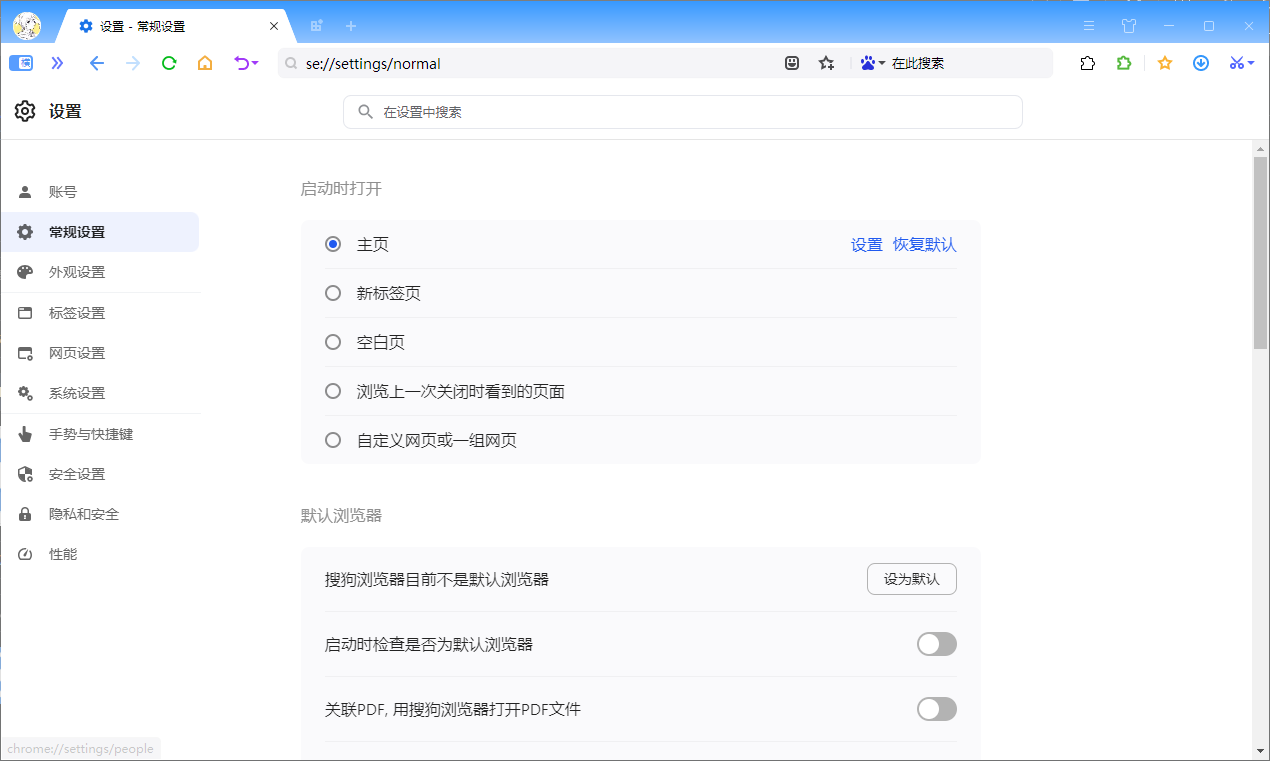Open the skin T-shirt icon
This screenshot has height=761, width=1270.
click(1129, 26)
